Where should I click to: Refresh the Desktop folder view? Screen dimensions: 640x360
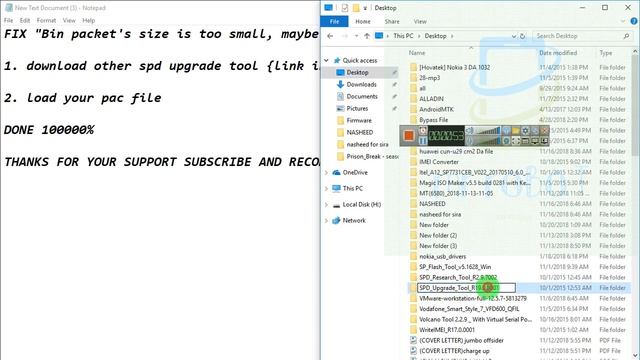pos(522,36)
